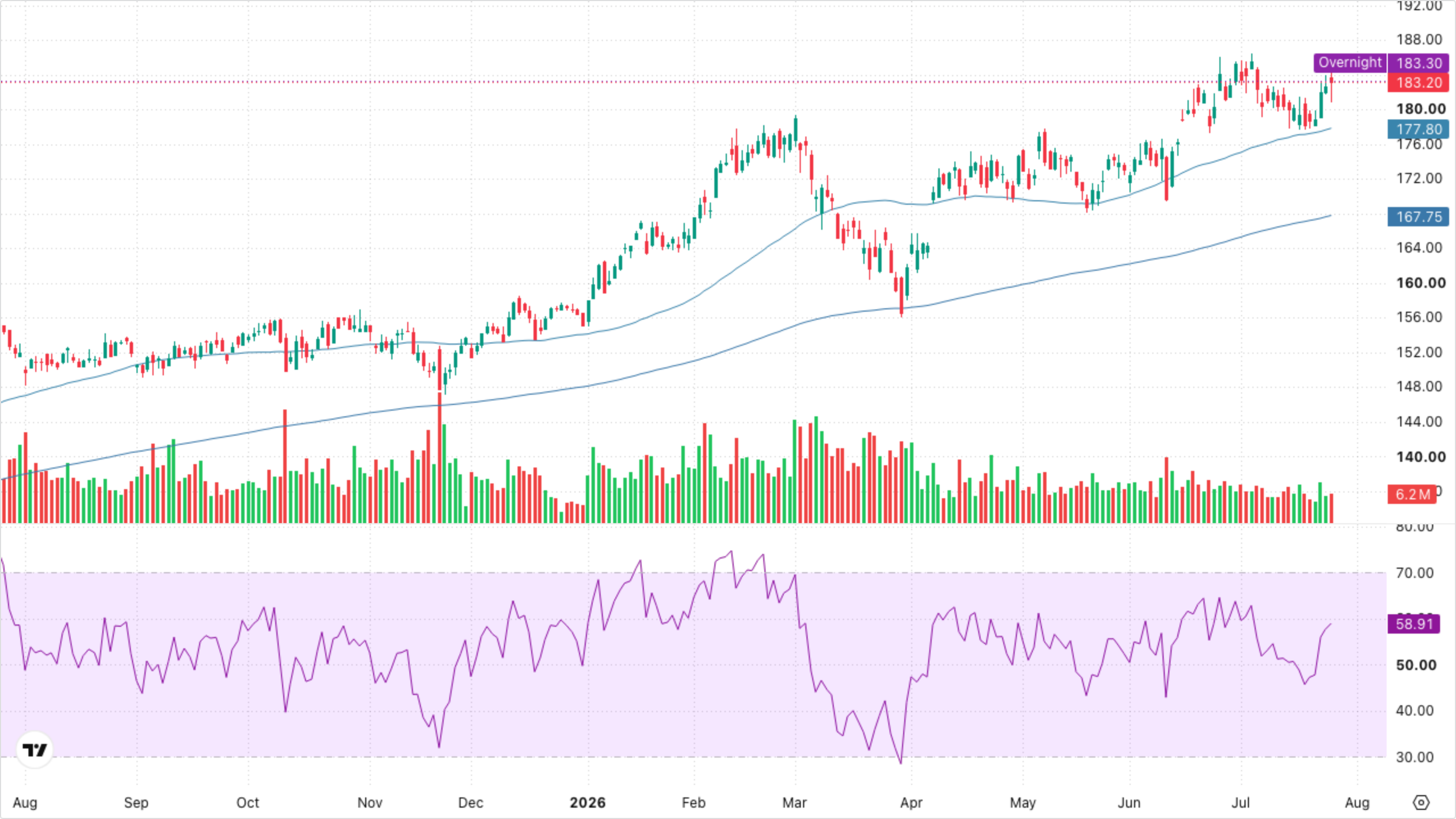Click the Apr label on time axis
This screenshot has height=819, width=1456.
911,803
